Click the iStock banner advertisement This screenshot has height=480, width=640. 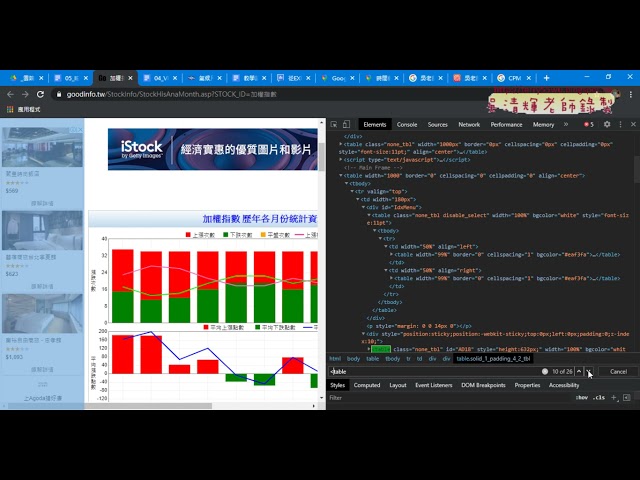213,149
